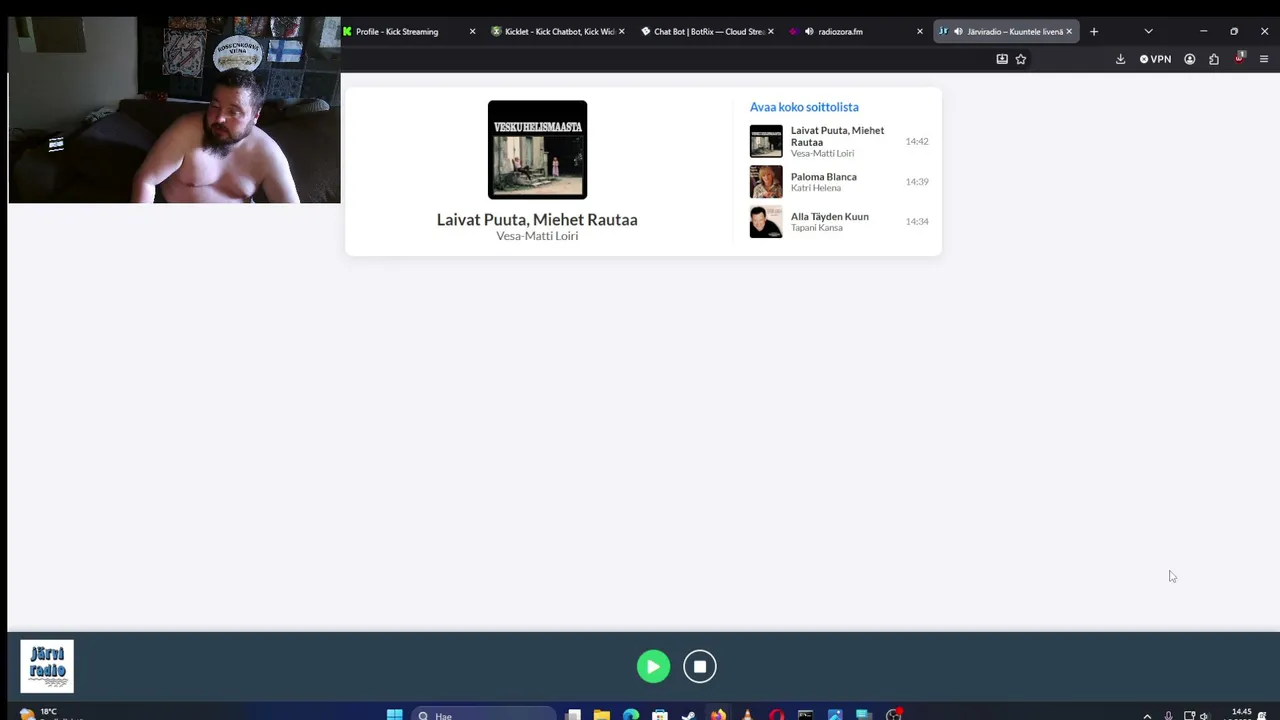Toggle the browser VPN button

(x=1155, y=59)
